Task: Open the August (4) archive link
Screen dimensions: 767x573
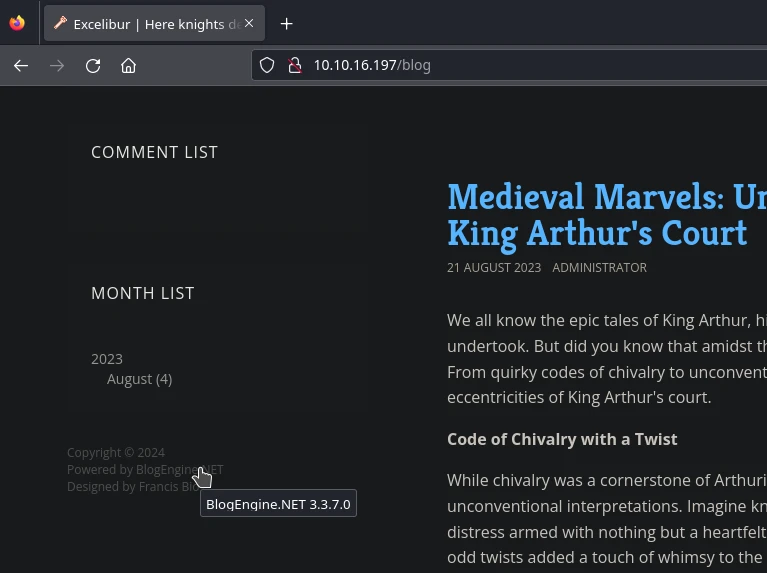Action: [139, 379]
